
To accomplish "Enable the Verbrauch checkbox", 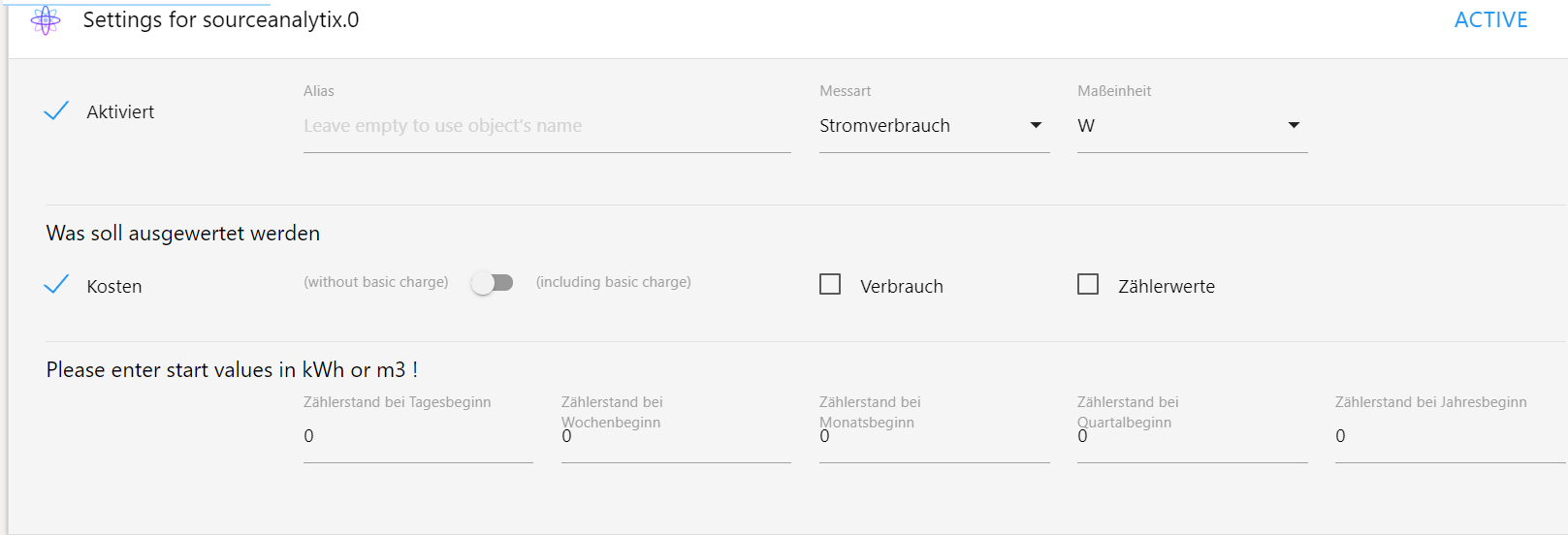I will click(x=830, y=284).
